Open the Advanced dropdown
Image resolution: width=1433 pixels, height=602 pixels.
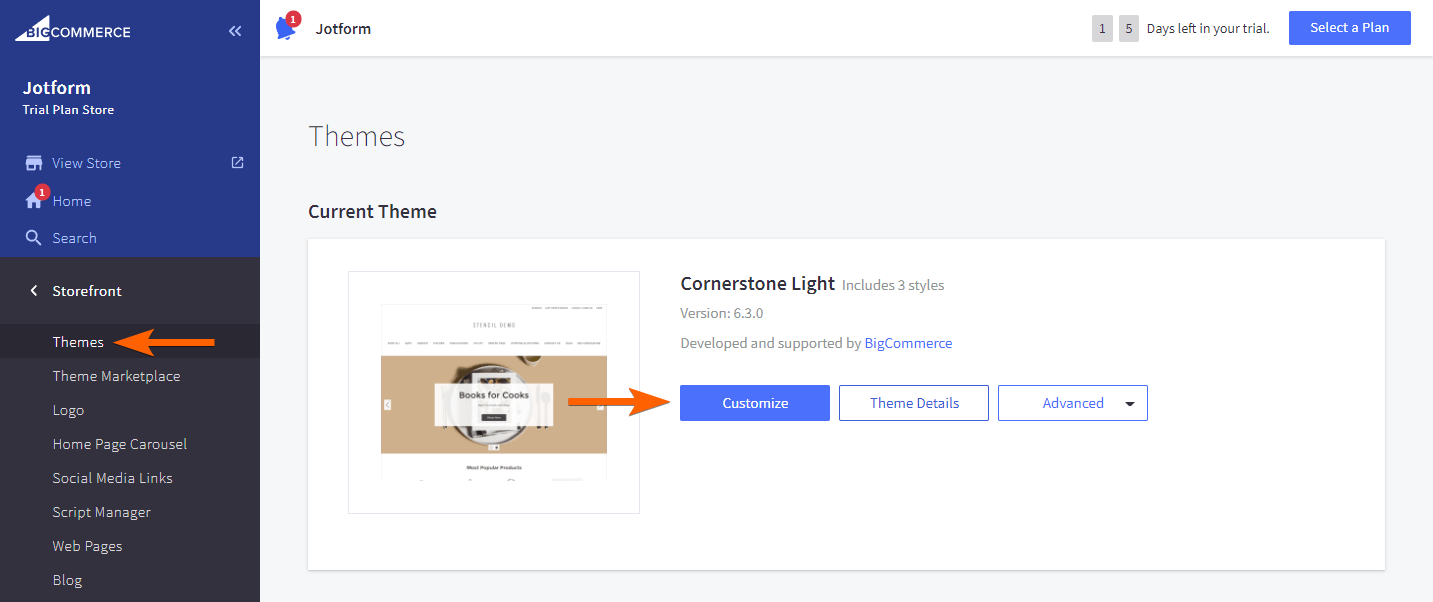[x=1072, y=403]
